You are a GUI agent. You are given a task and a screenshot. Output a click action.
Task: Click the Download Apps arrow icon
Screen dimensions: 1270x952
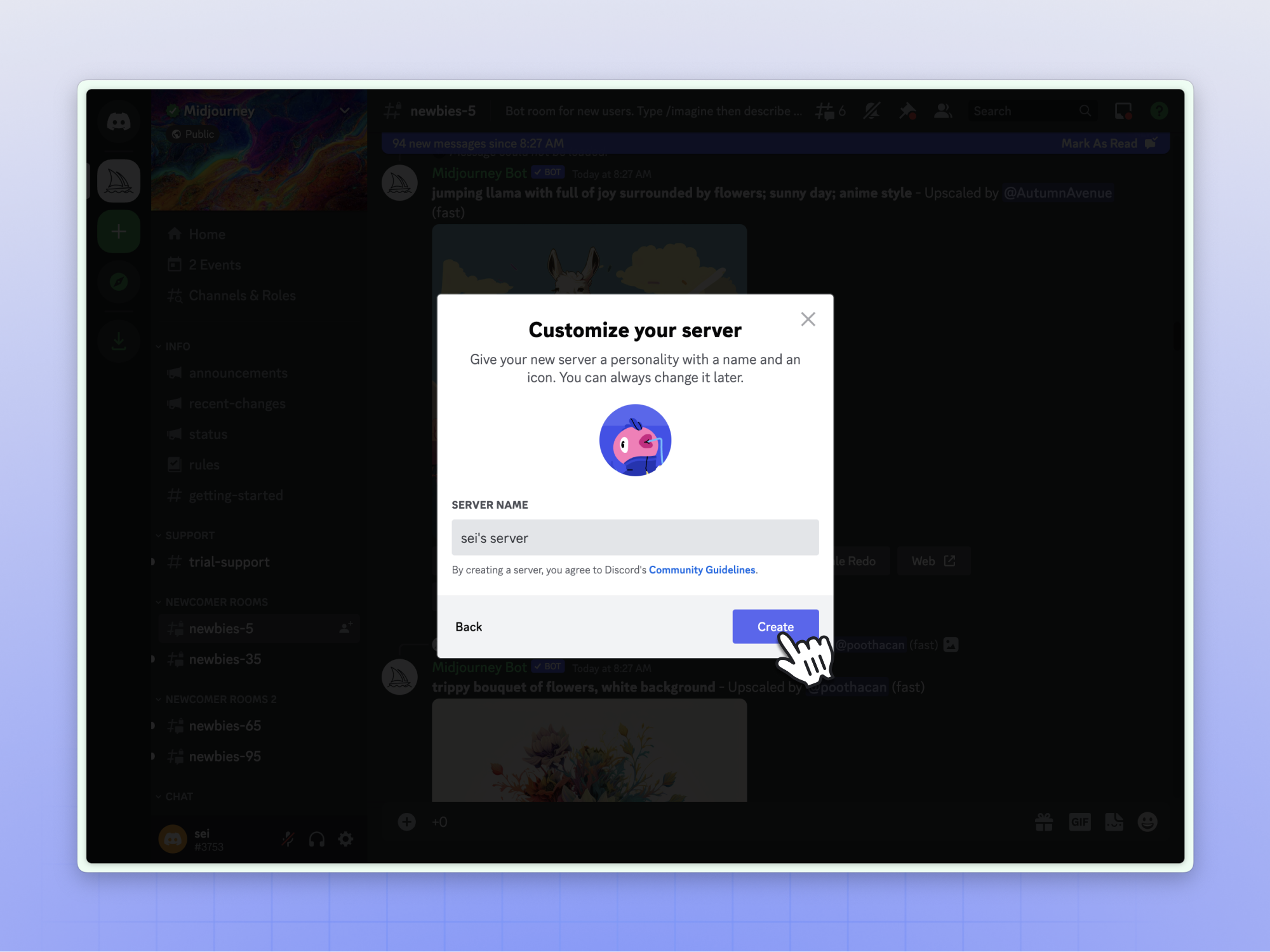tap(119, 341)
